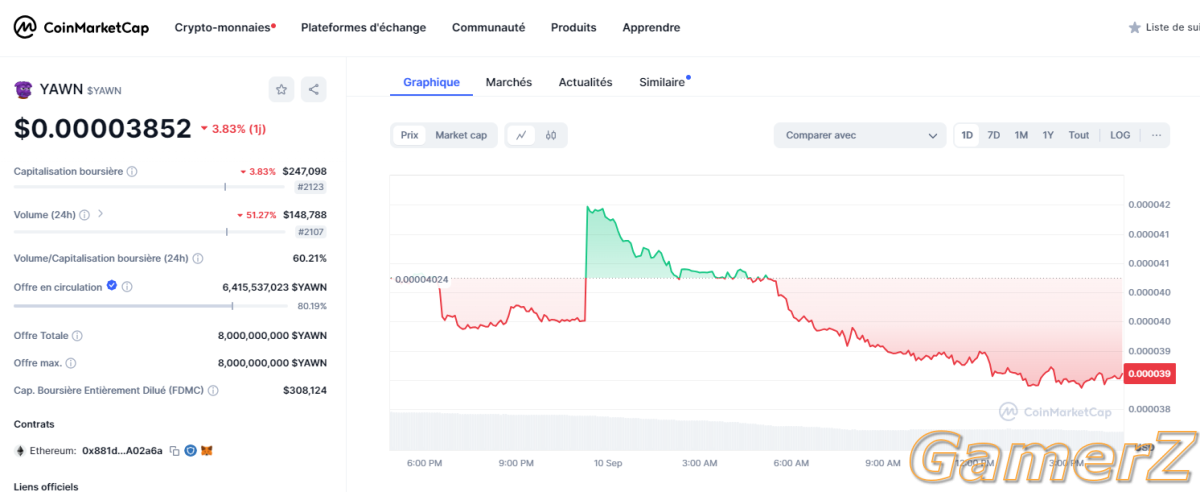Image resolution: width=1200 pixels, height=492 pixels.
Task: Open the Crypto-monnaies menu
Action: (x=225, y=28)
